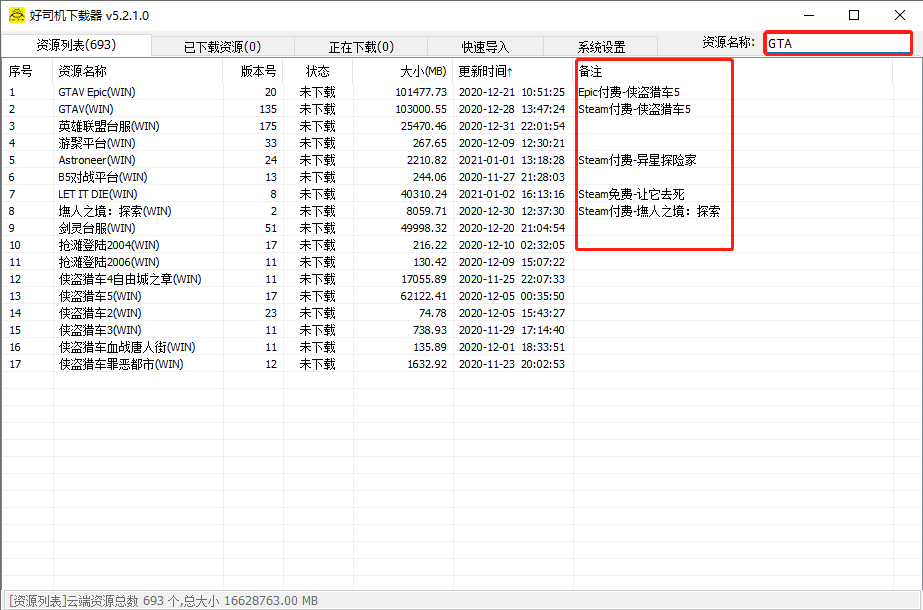Sort by 版本号 column header
Image resolution: width=923 pixels, height=610 pixels.
pyautogui.click(x=253, y=71)
